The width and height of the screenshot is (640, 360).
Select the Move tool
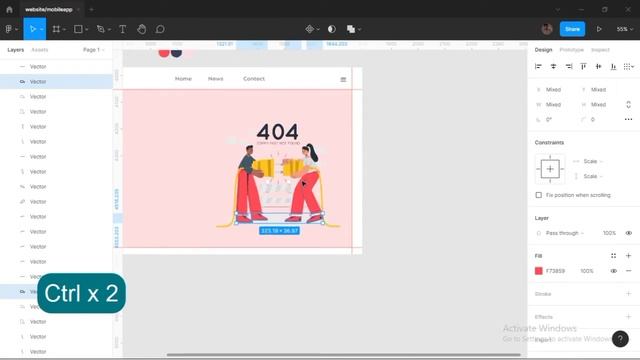(32, 29)
